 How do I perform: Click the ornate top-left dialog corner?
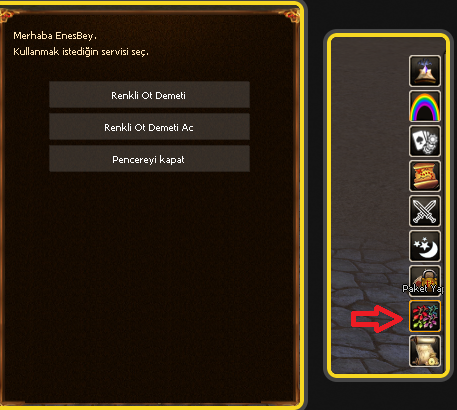click(x=7, y=15)
